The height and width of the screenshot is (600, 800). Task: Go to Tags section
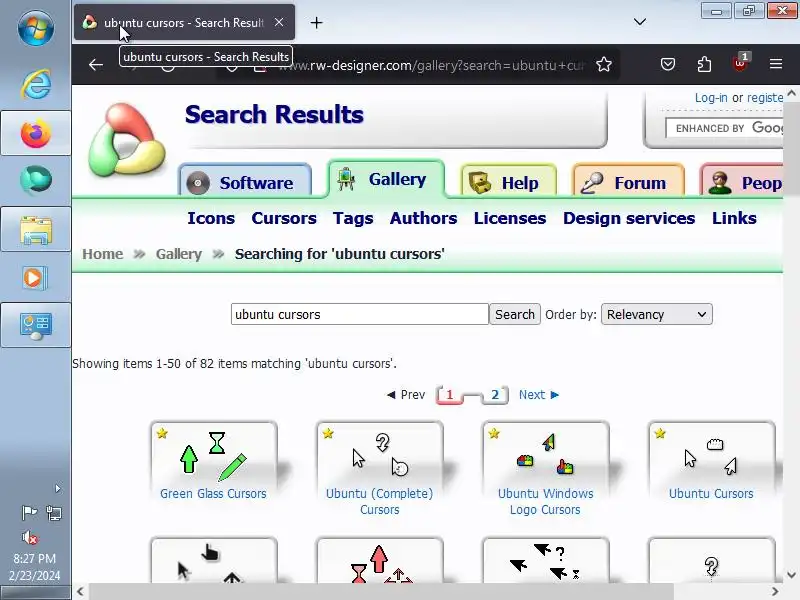click(353, 218)
